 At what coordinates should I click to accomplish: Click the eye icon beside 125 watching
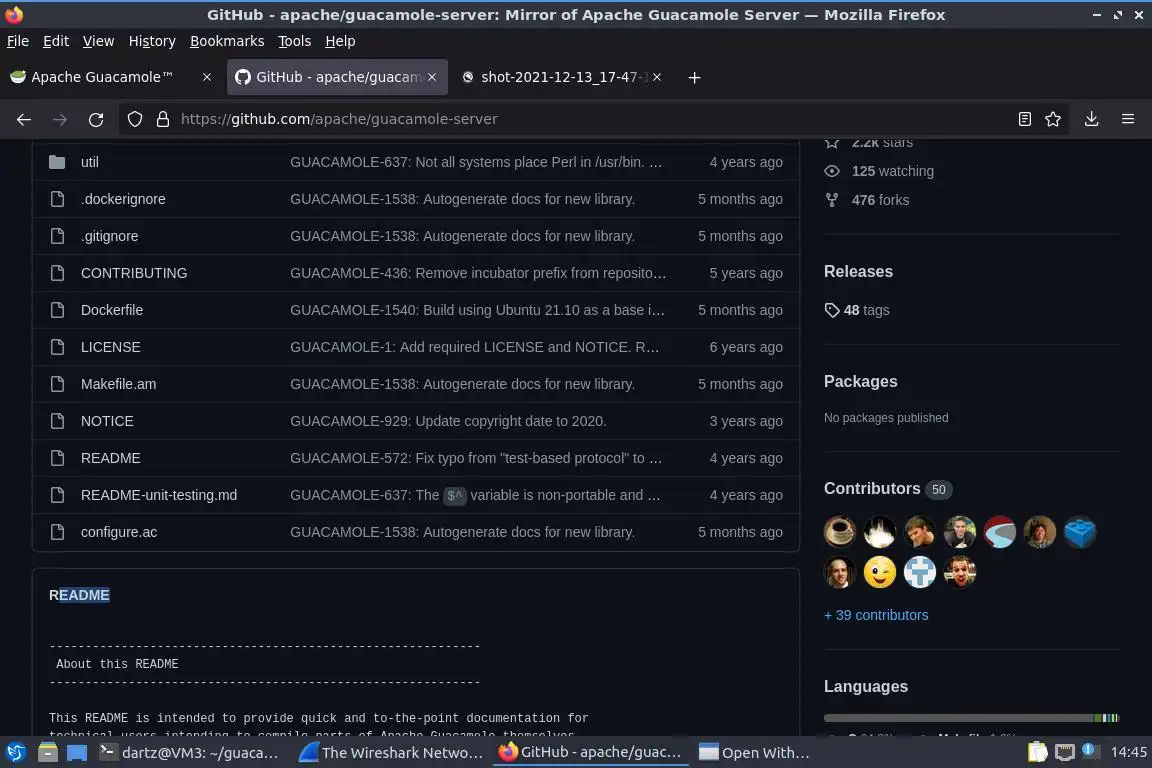coord(832,171)
